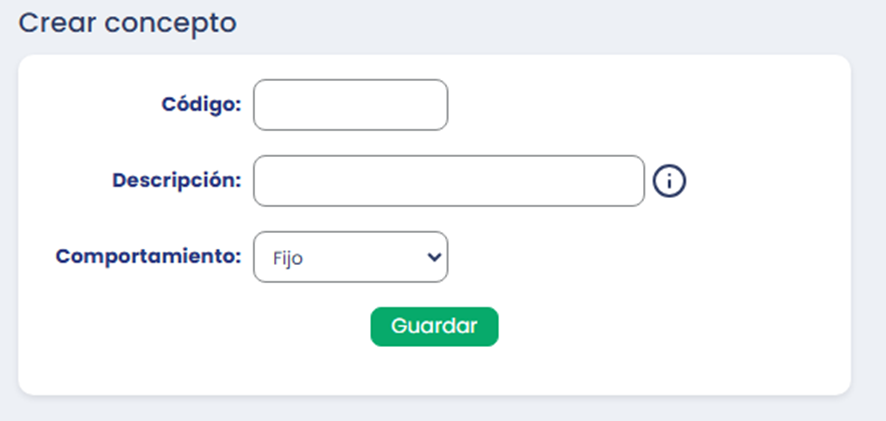Click into the Descripción text box
Image resolution: width=886 pixels, height=421 pixels.
[x=448, y=181]
